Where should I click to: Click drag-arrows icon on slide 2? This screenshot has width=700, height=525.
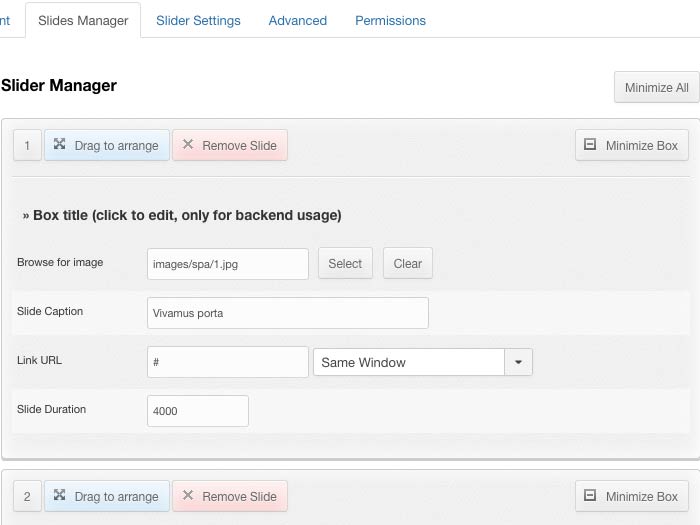point(60,496)
